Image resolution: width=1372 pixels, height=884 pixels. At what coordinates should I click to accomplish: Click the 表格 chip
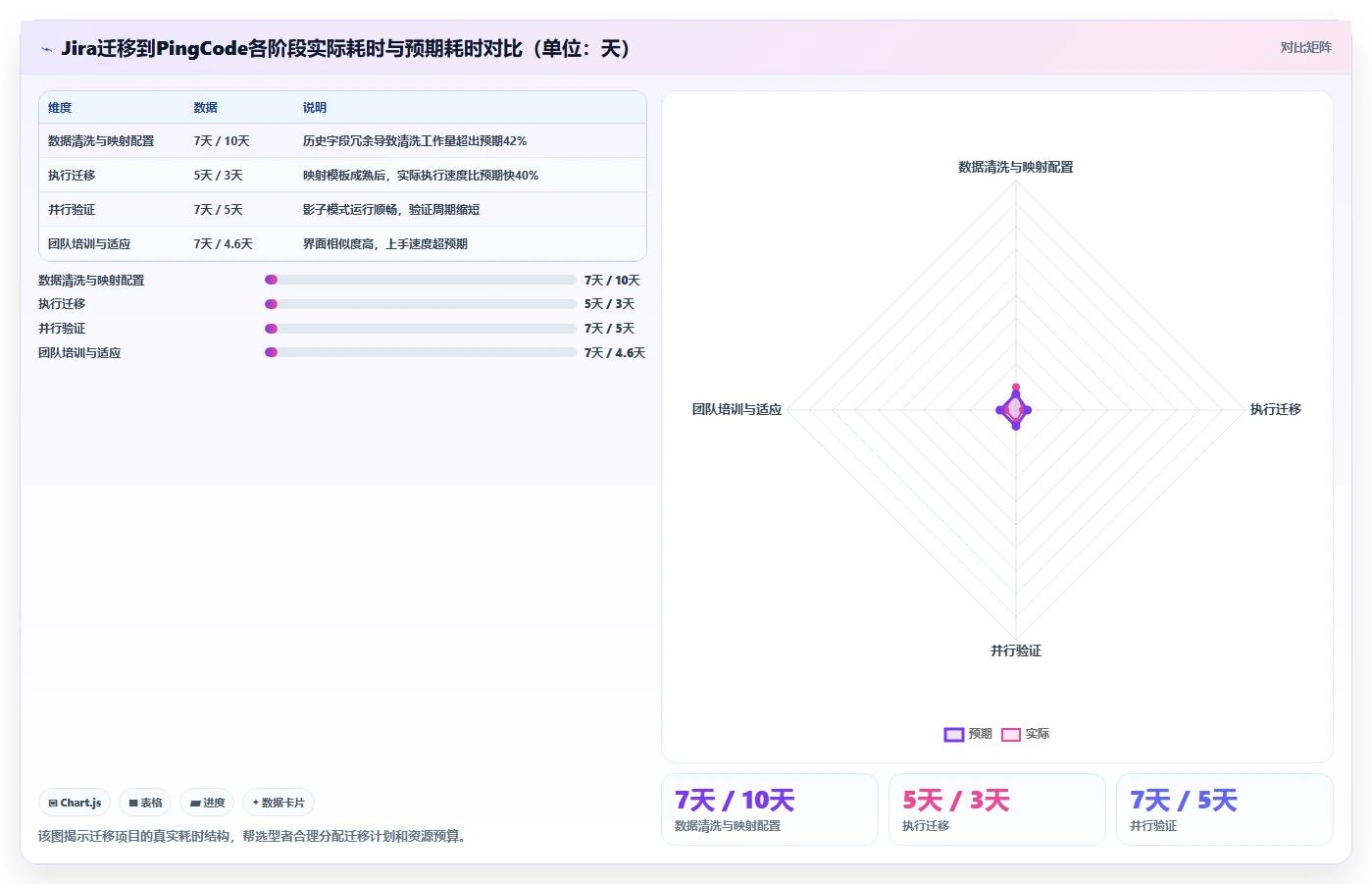(x=145, y=803)
